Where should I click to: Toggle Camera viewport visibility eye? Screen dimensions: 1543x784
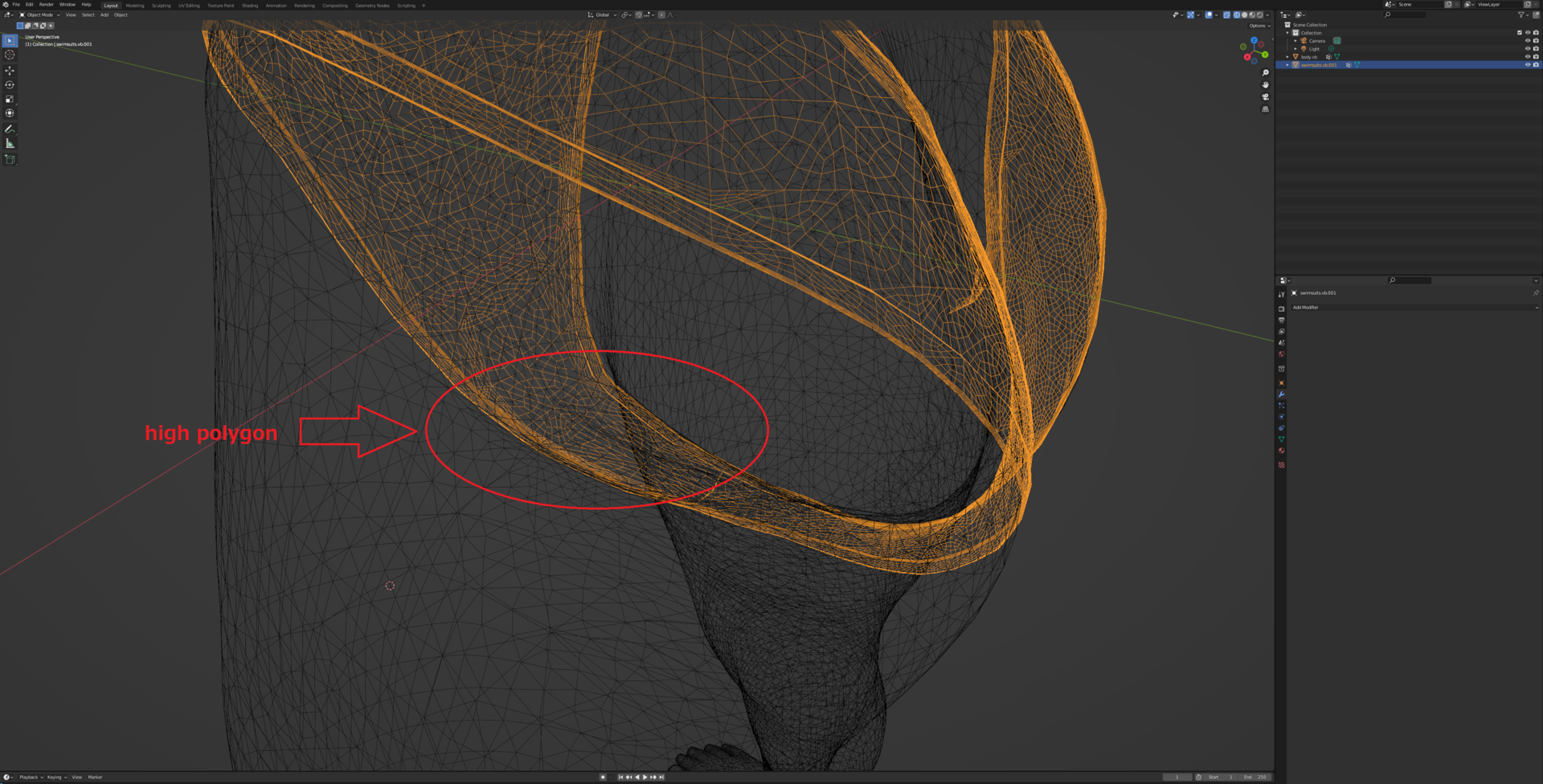coord(1528,41)
